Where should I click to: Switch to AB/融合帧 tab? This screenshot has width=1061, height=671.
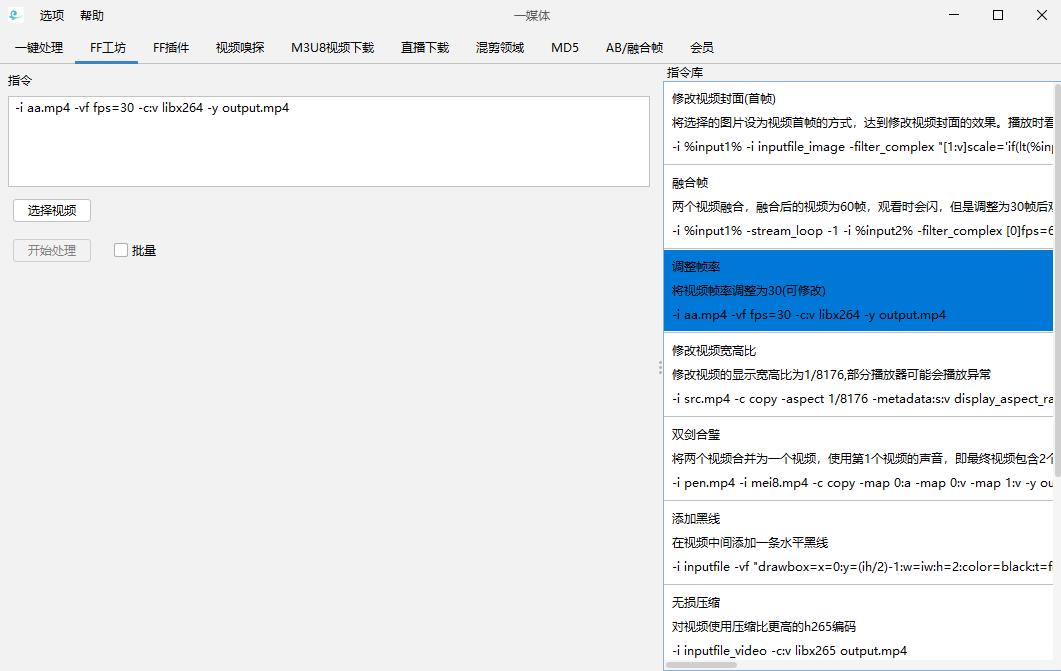[x=634, y=48]
